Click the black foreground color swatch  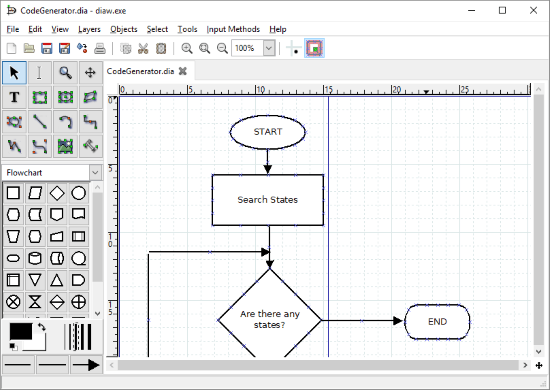pyautogui.click(x=20, y=331)
